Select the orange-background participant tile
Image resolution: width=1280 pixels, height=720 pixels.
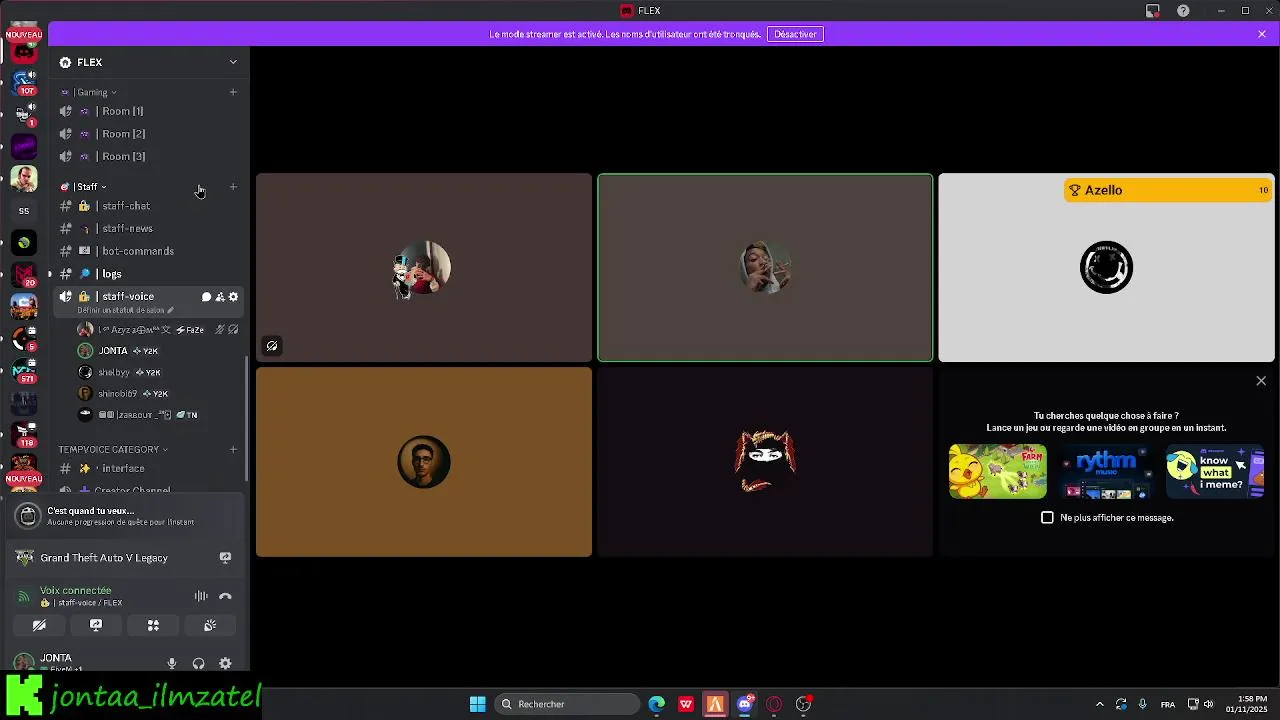(424, 462)
